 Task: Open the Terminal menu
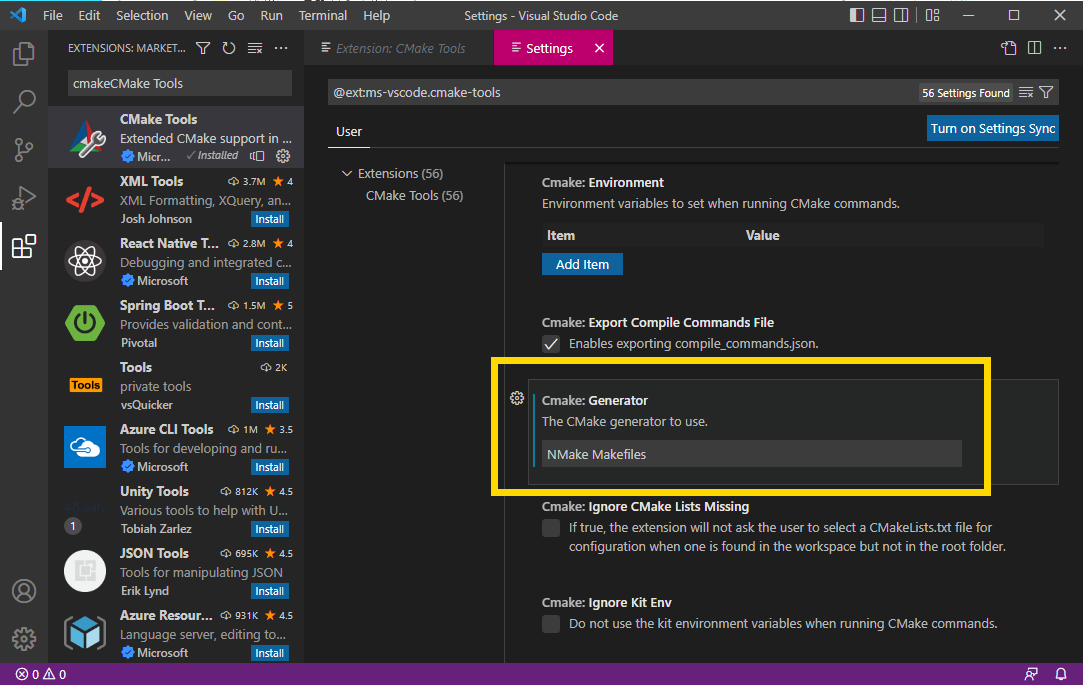323,15
